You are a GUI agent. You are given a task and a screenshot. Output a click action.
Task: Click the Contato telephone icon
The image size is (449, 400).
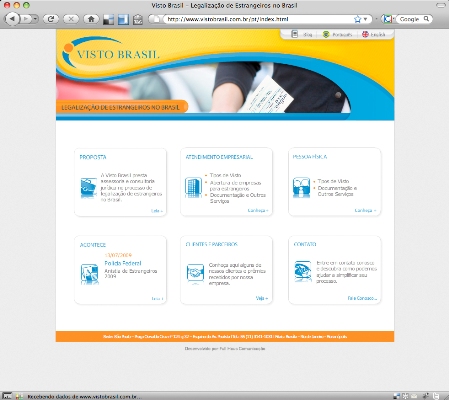click(303, 271)
